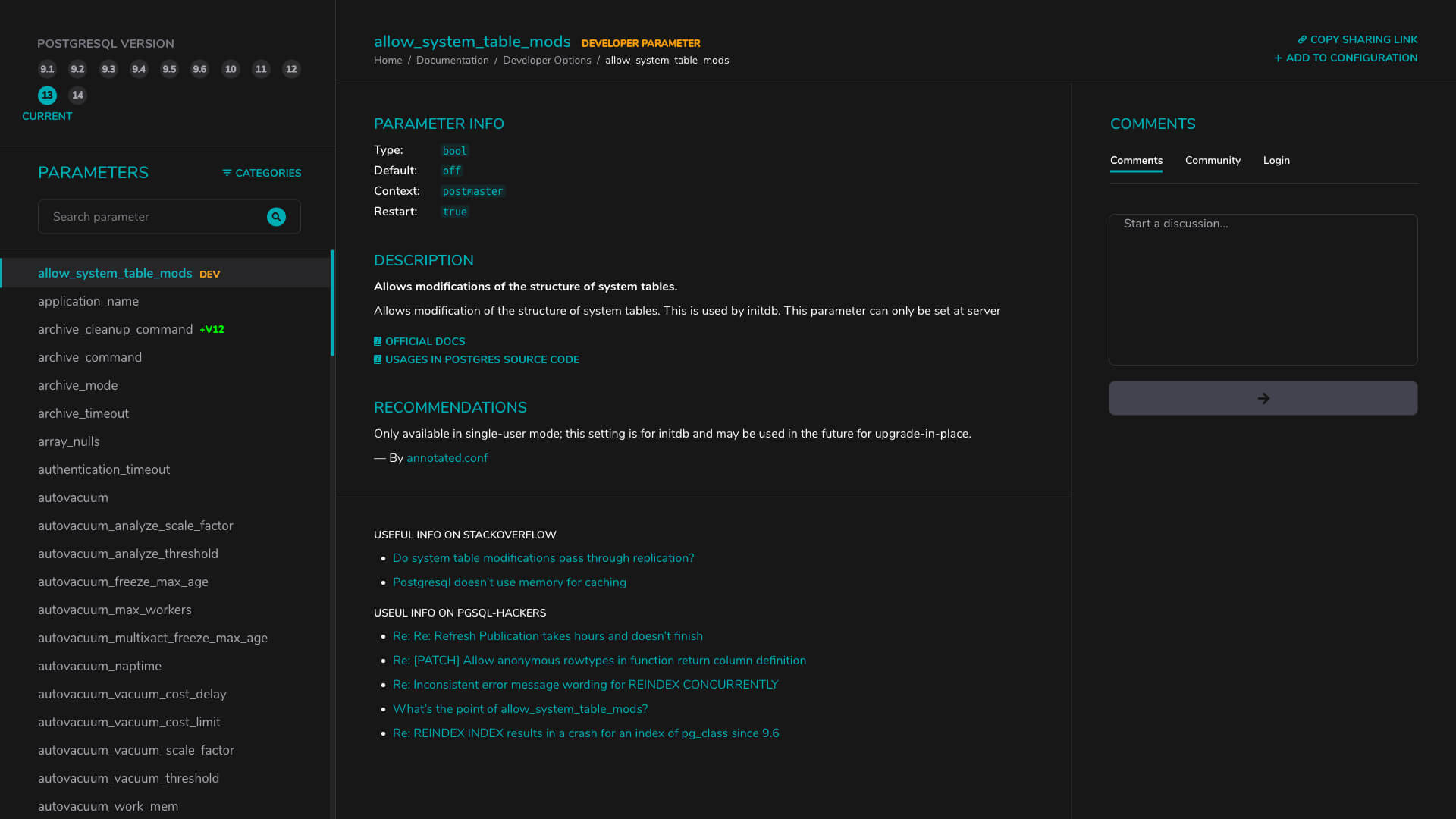The width and height of the screenshot is (1456, 819).
Task: Select PostgreSQL version 14
Action: [77, 96]
